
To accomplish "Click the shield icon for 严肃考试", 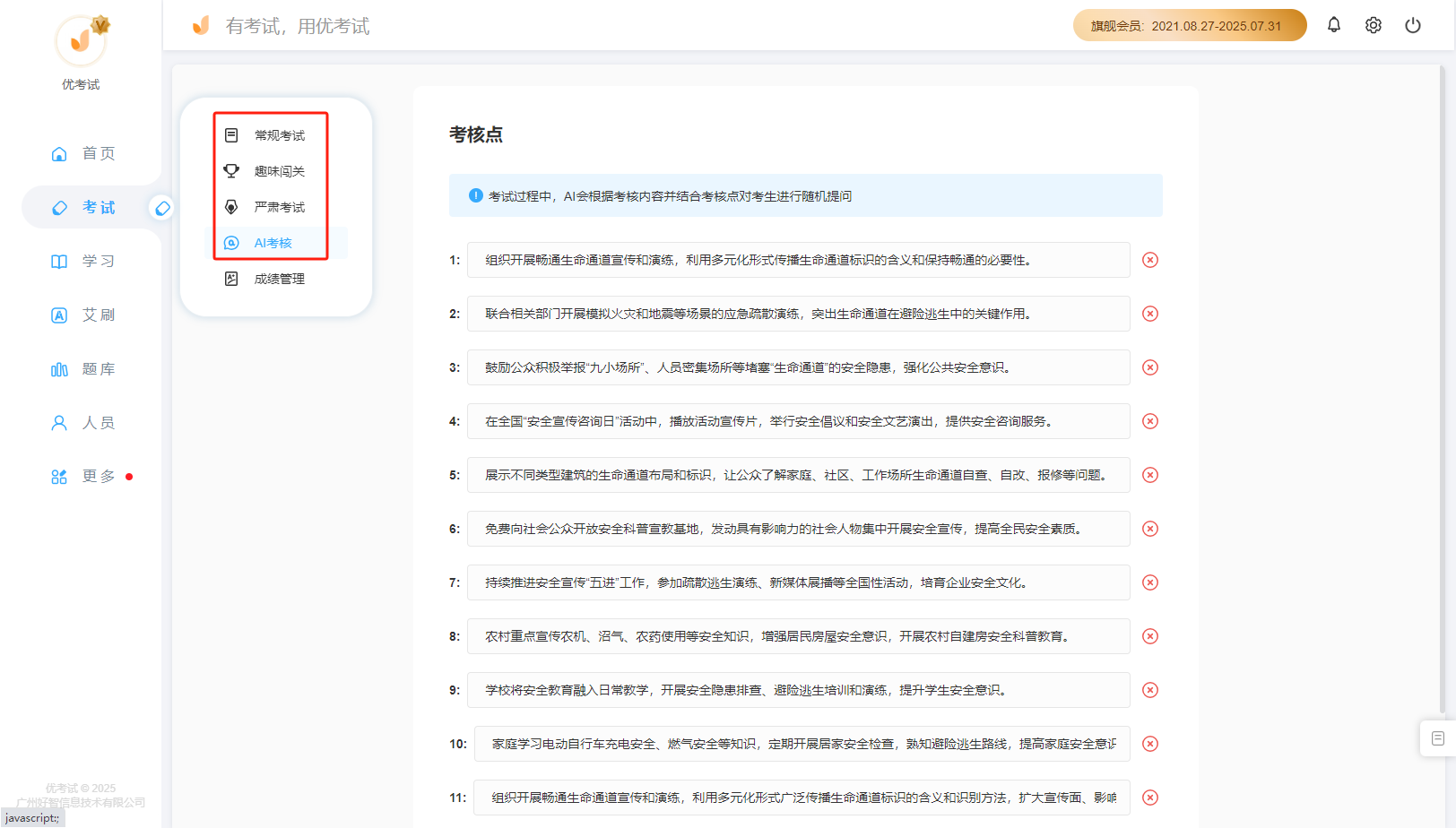I will [x=231, y=207].
